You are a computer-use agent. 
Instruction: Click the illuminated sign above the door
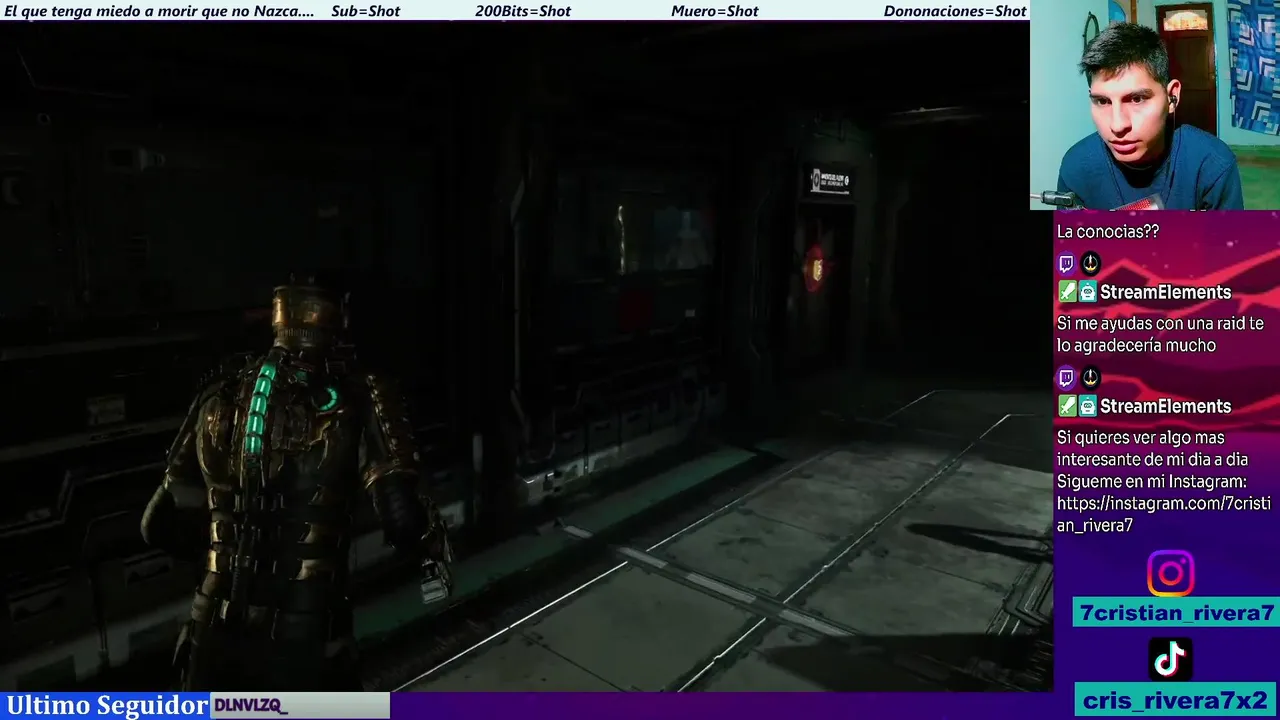click(x=830, y=181)
